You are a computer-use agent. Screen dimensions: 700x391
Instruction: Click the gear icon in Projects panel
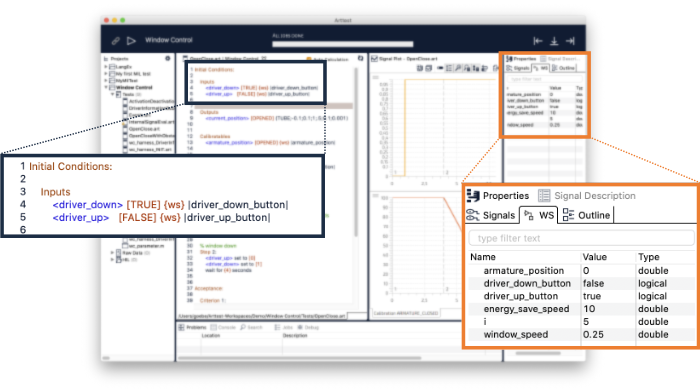tap(168, 58)
